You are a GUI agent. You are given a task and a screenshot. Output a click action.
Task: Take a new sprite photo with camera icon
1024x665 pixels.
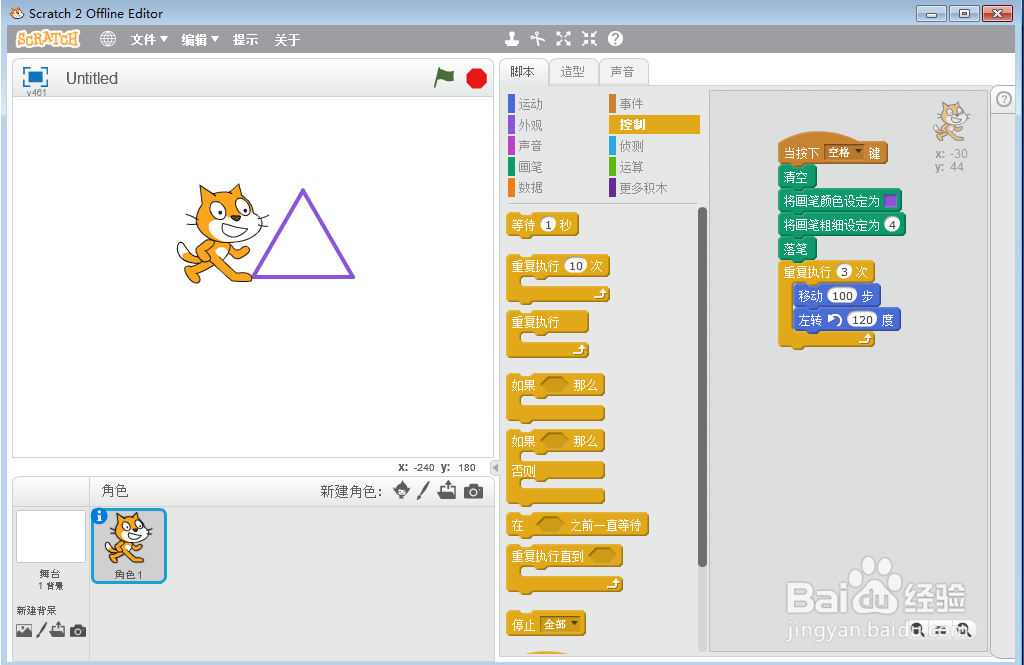point(473,491)
